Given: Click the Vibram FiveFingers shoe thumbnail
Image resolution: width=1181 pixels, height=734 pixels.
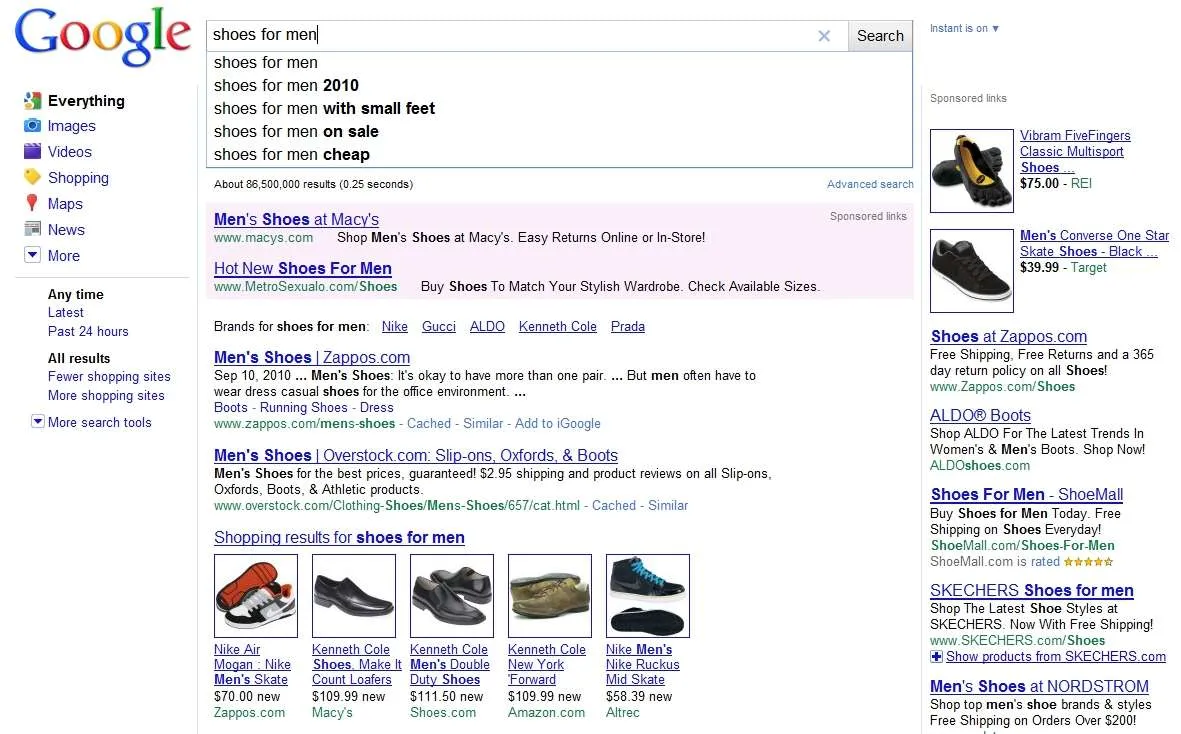Looking at the screenshot, I should tap(972, 171).
